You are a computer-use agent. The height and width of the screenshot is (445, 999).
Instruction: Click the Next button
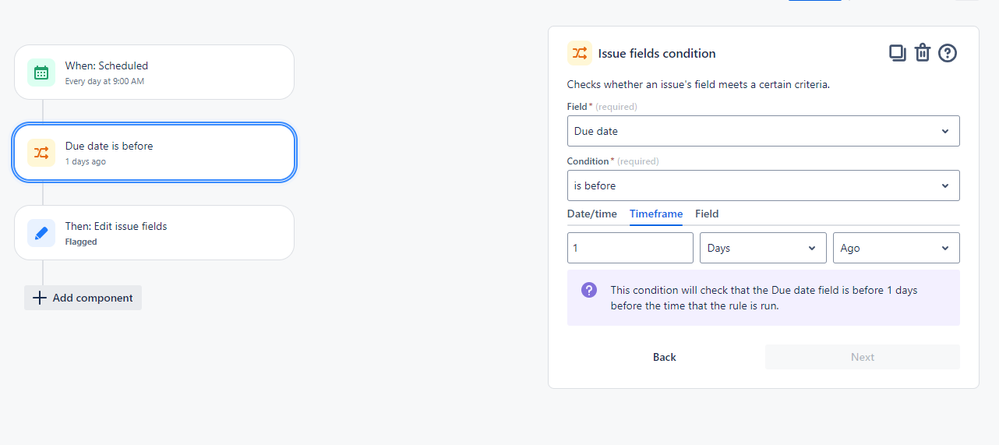863,357
